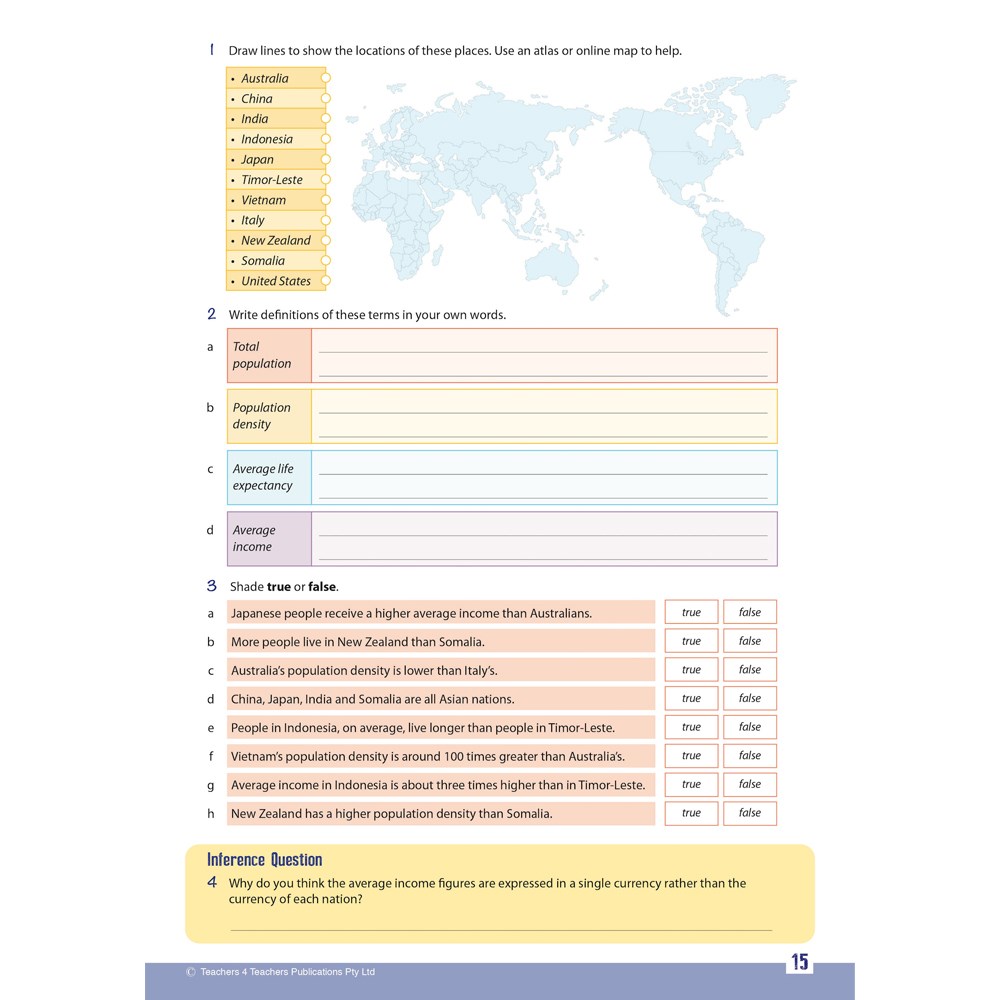The width and height of the screenshot is (1000, 1000).
Task: Shade true for New Zealand more people statement
Action: click(x=691, y=641)
